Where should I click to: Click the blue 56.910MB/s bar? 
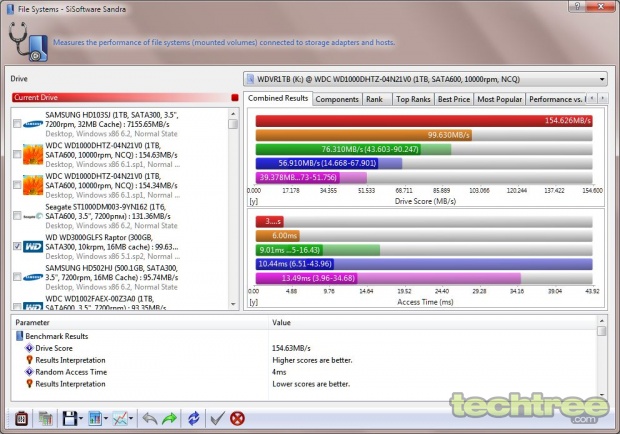[x=317, y=163]
